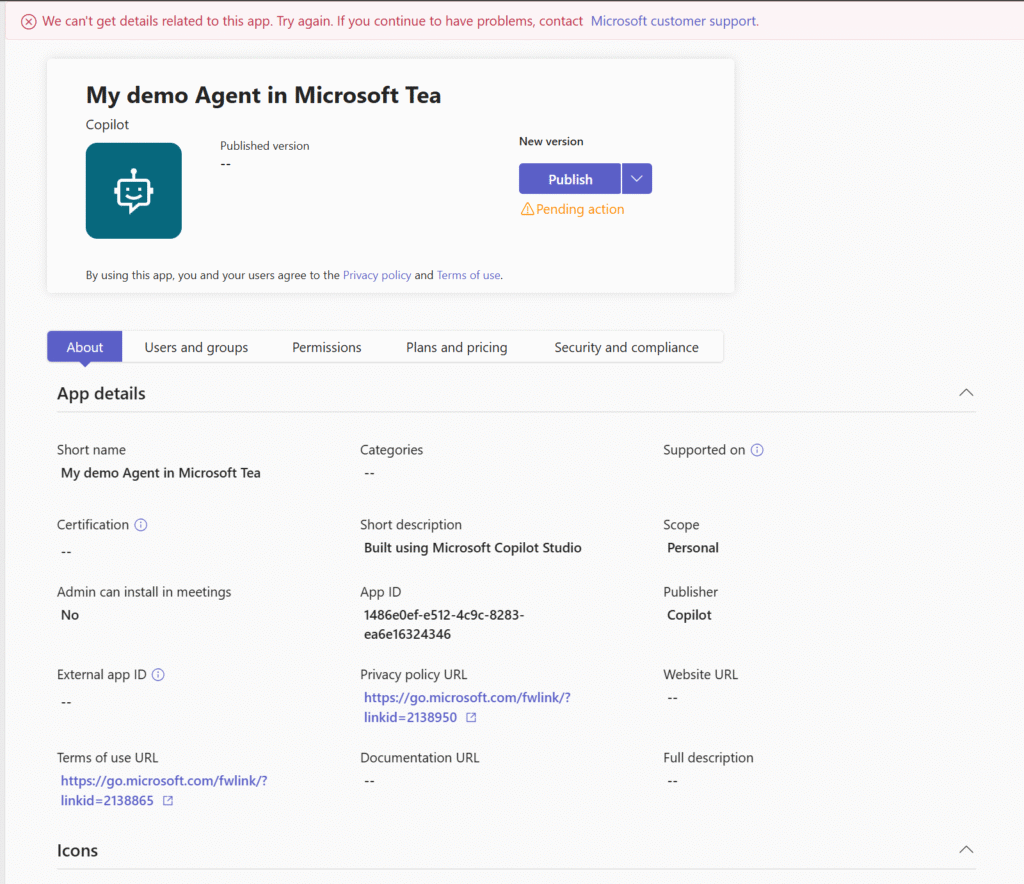The image size is (1024, 884).
Task: Open the Privacy policy URL linkid=2138950
Action: 467,707
